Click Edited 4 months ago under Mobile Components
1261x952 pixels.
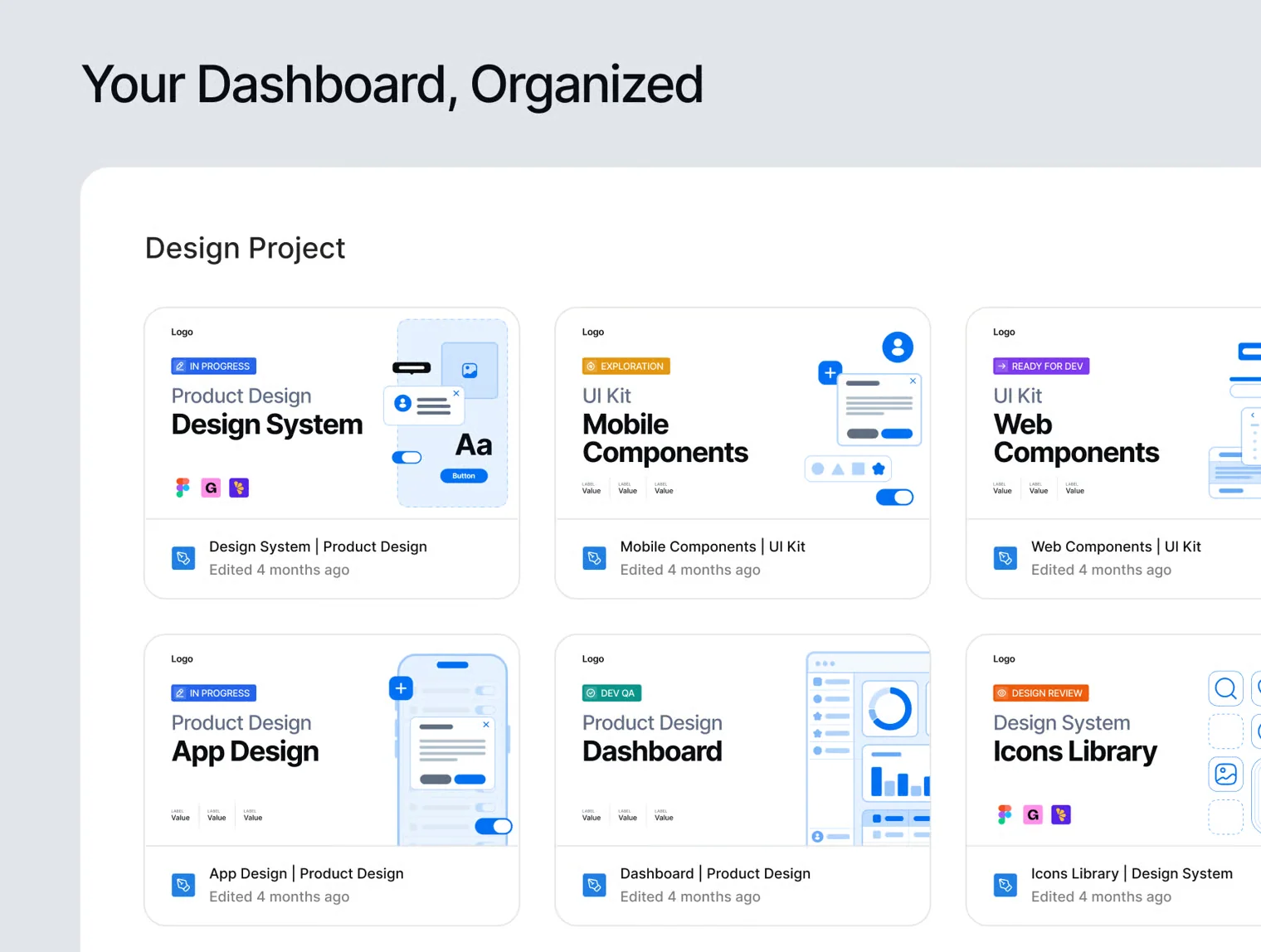click(x=690, y=570)
